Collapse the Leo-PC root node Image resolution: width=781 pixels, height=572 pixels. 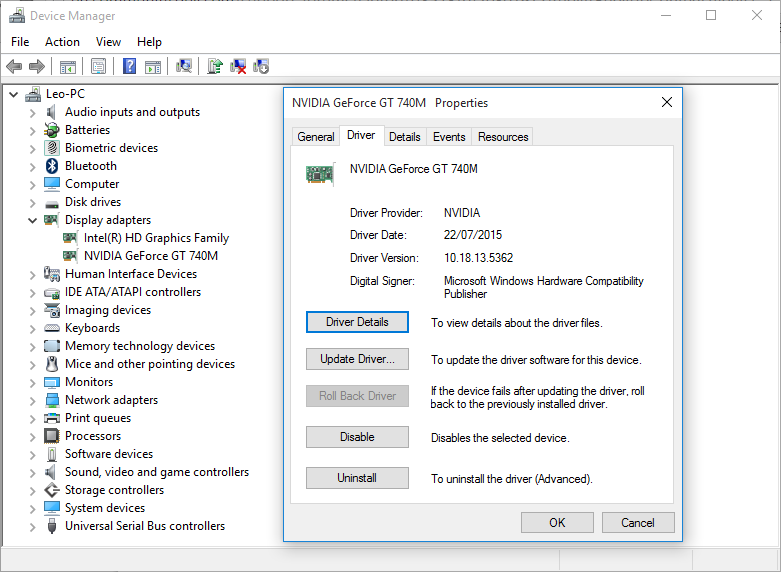coord(14,94)
